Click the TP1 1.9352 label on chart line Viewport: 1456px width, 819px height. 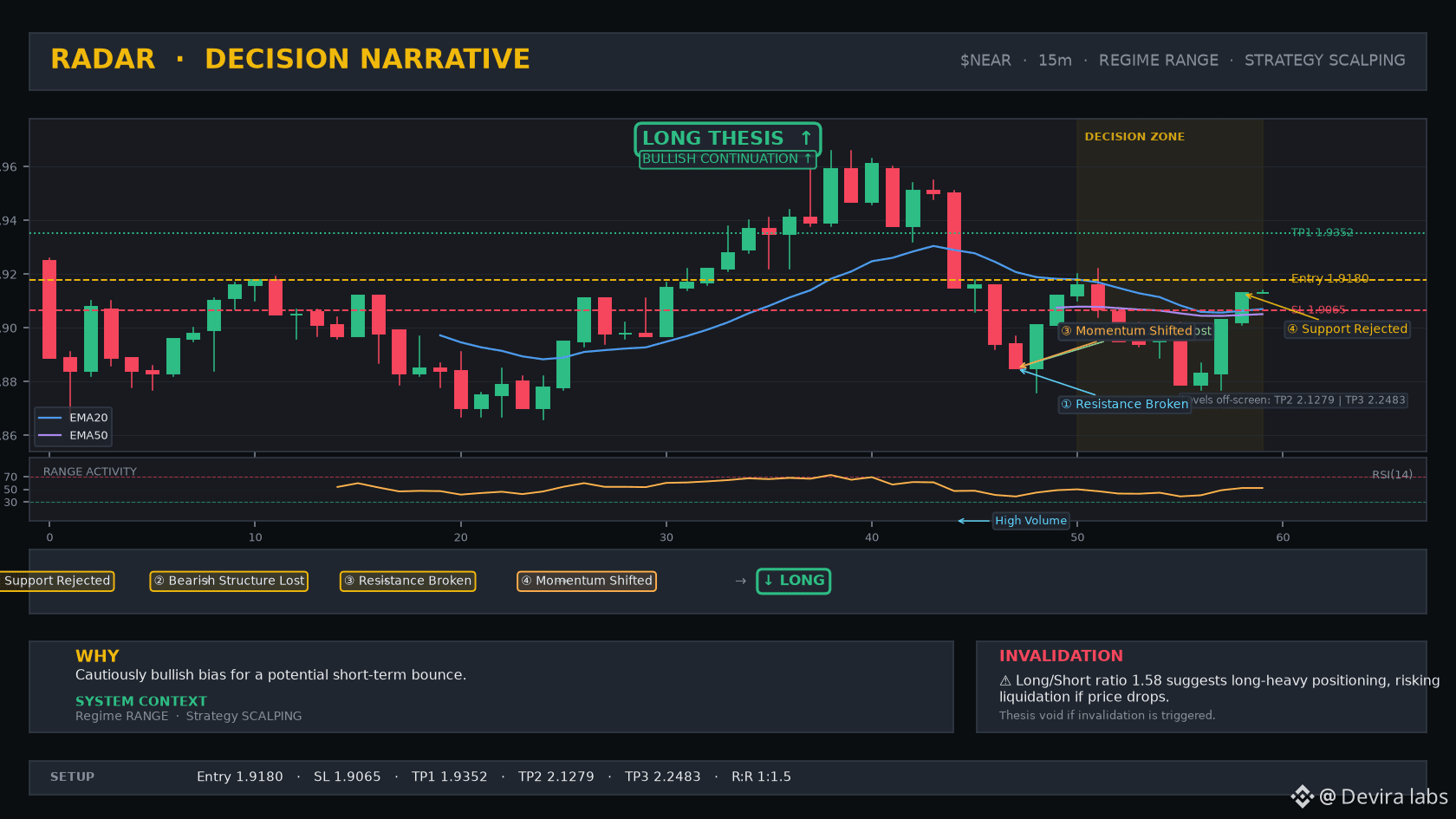point(1322,232)
